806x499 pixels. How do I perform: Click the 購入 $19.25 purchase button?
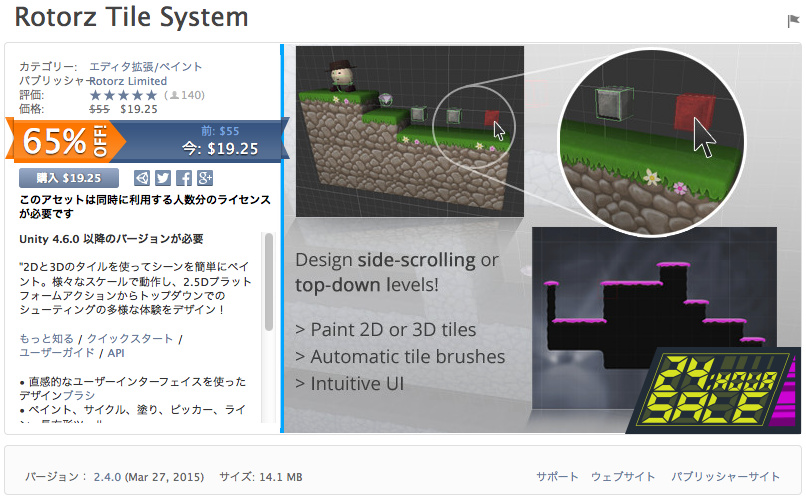[69, 178]
